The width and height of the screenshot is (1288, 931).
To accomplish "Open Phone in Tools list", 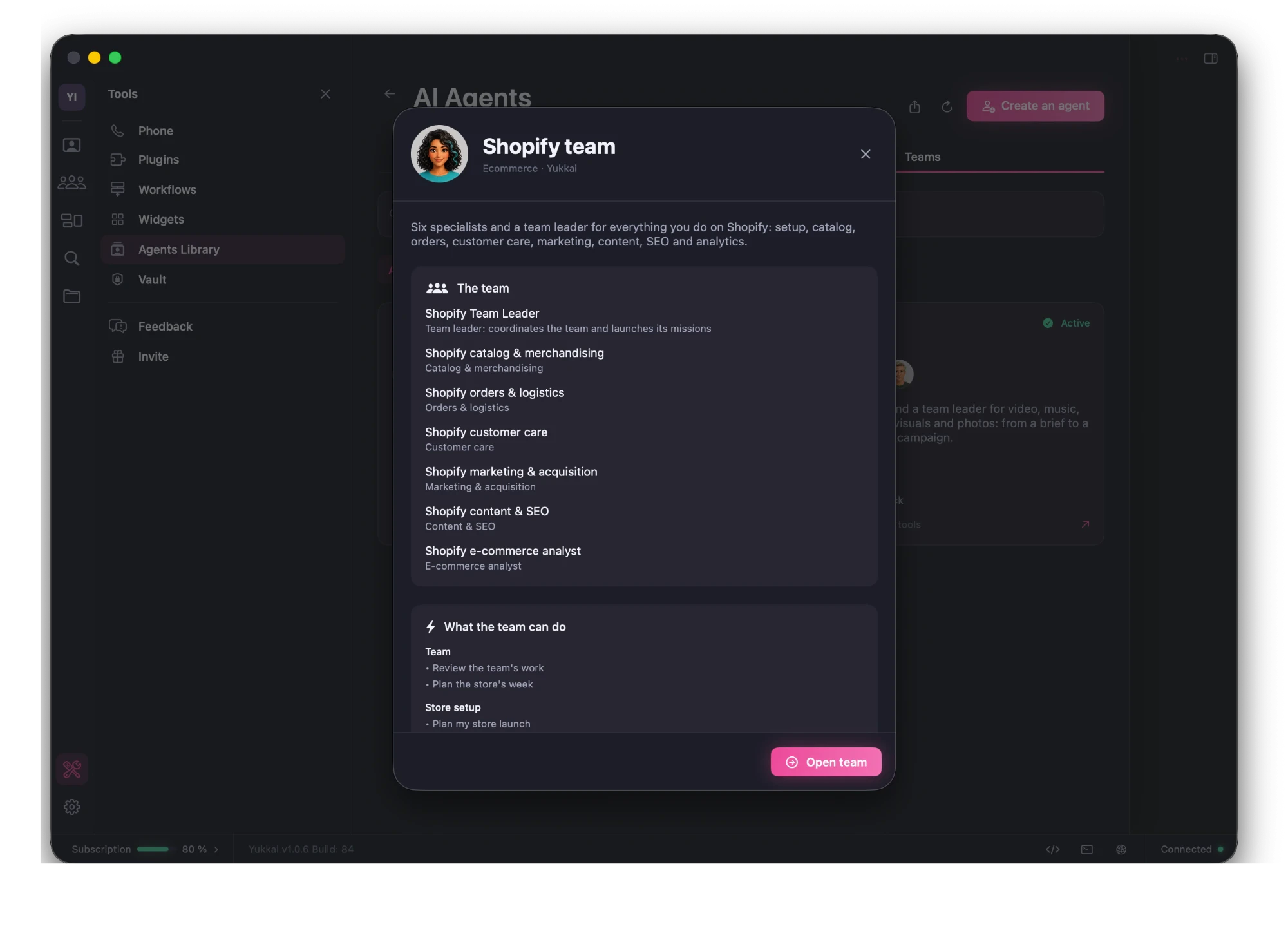I will coord(222,131).
